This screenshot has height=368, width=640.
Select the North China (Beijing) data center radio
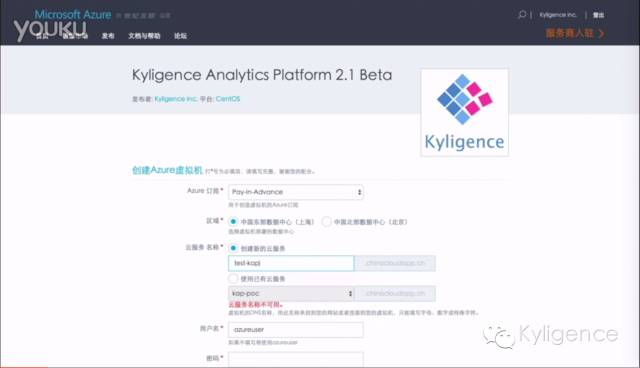[x=326, y=222]
